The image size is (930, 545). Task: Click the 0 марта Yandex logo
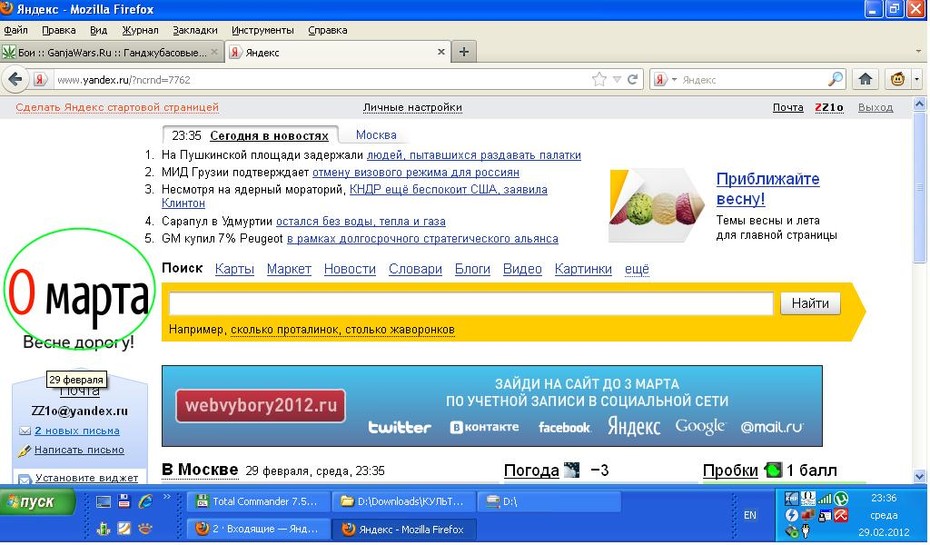click(79, 297)
